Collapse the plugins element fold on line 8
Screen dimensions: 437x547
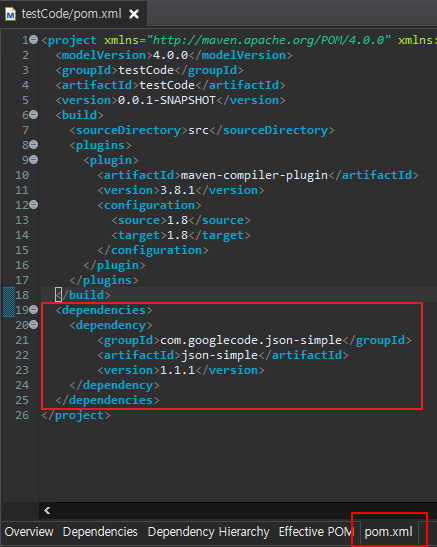[x=33, y=144]
